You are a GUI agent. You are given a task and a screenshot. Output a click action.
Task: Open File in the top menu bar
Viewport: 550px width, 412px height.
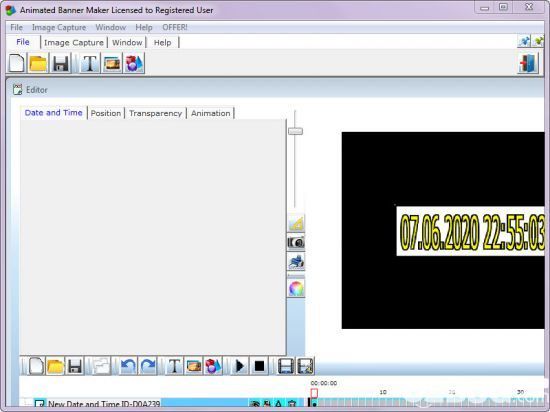tap(16, 27)
